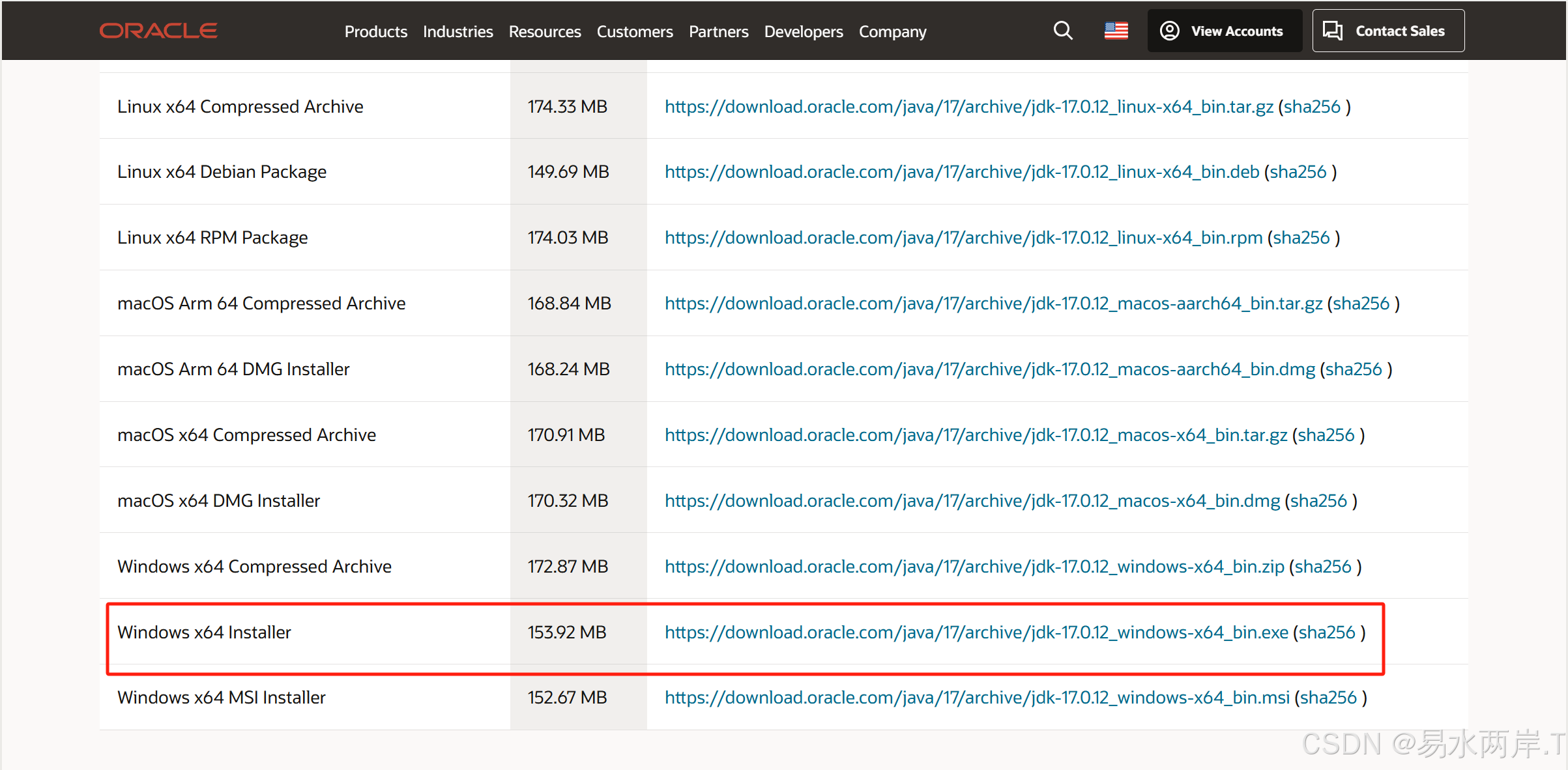Viewport: 1568px width, 770px height.
Task: Open the Developers menu
Action: pos(803,31)
